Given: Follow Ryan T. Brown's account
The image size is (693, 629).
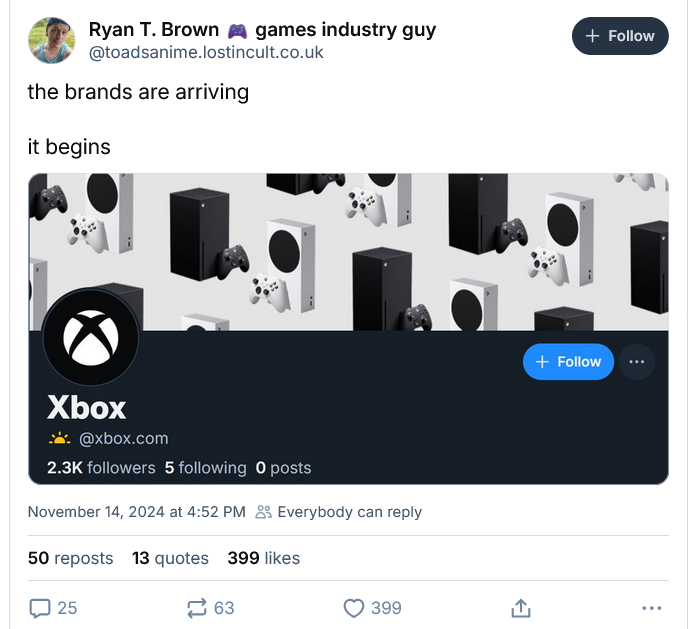Looking at the screenshot, I should tap(620, 36).
